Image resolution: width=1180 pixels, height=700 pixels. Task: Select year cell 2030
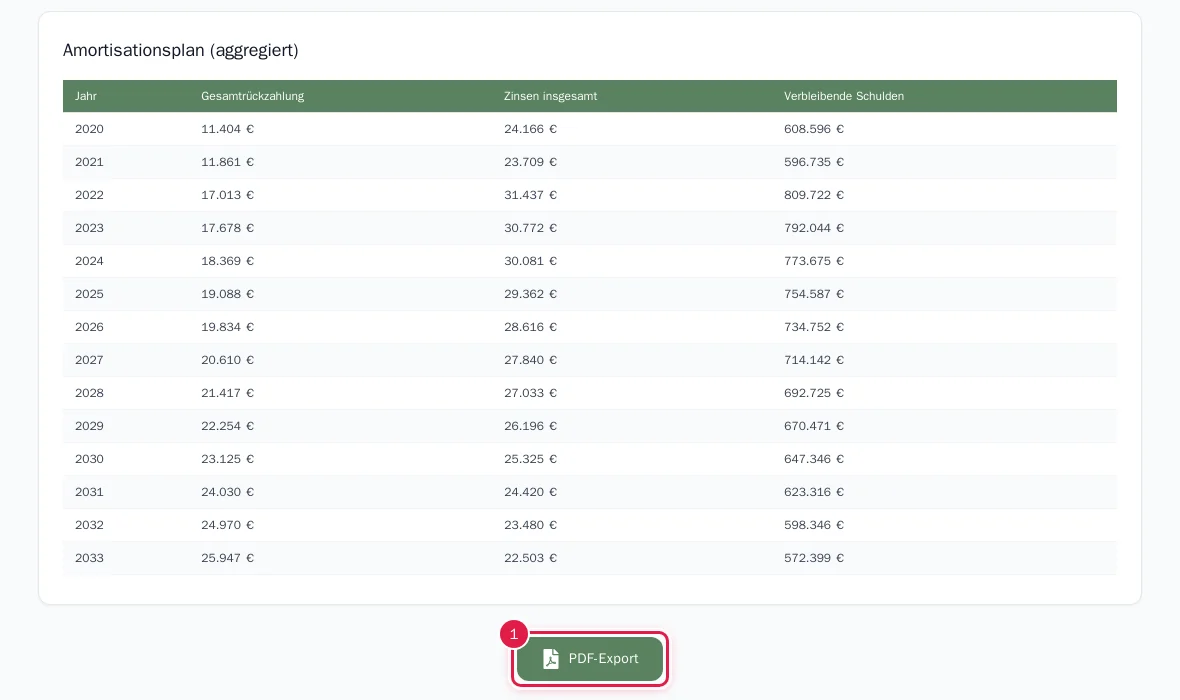click(x=90, y=459)
